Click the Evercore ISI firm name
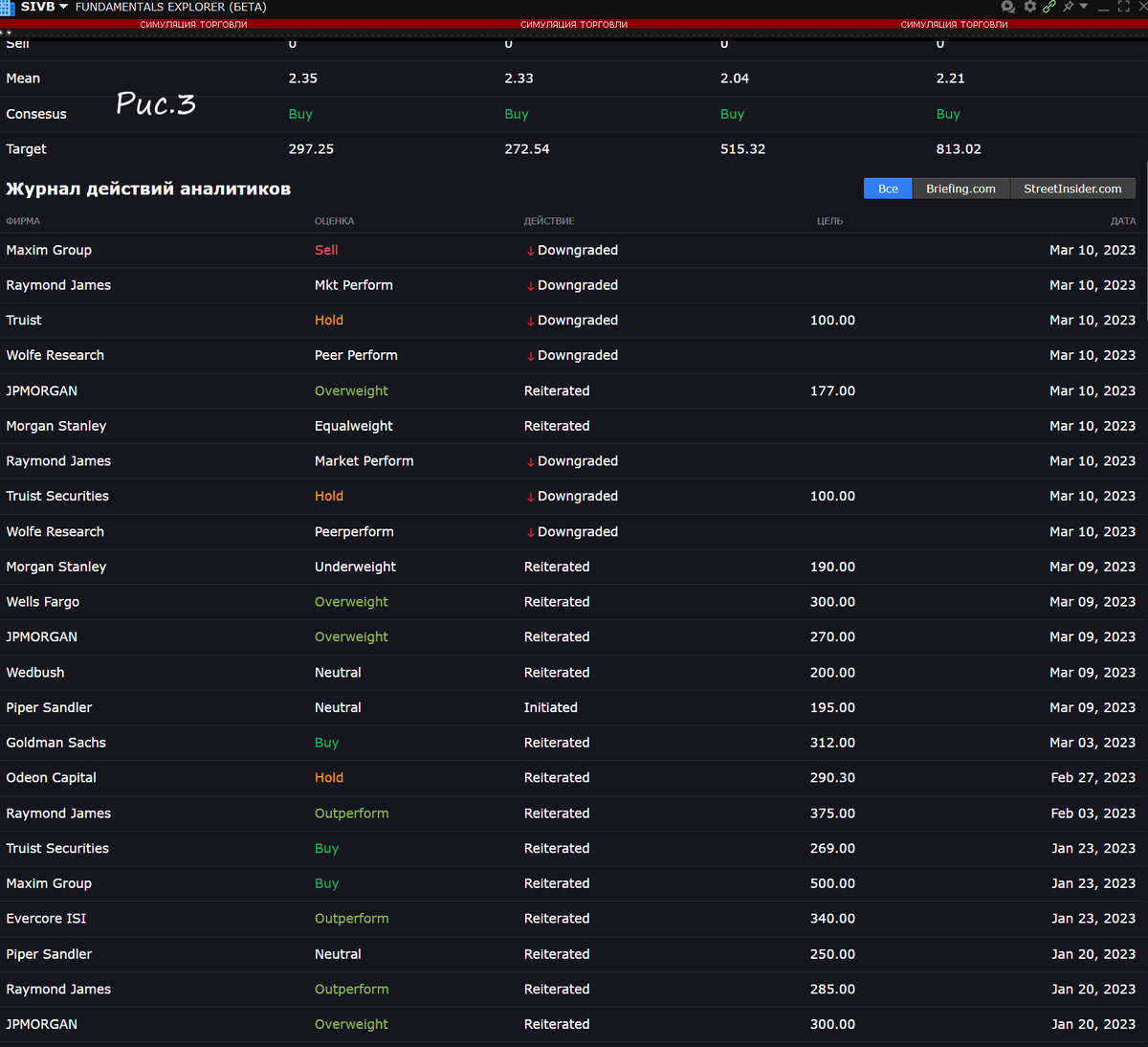 click(x=46, y=919)
